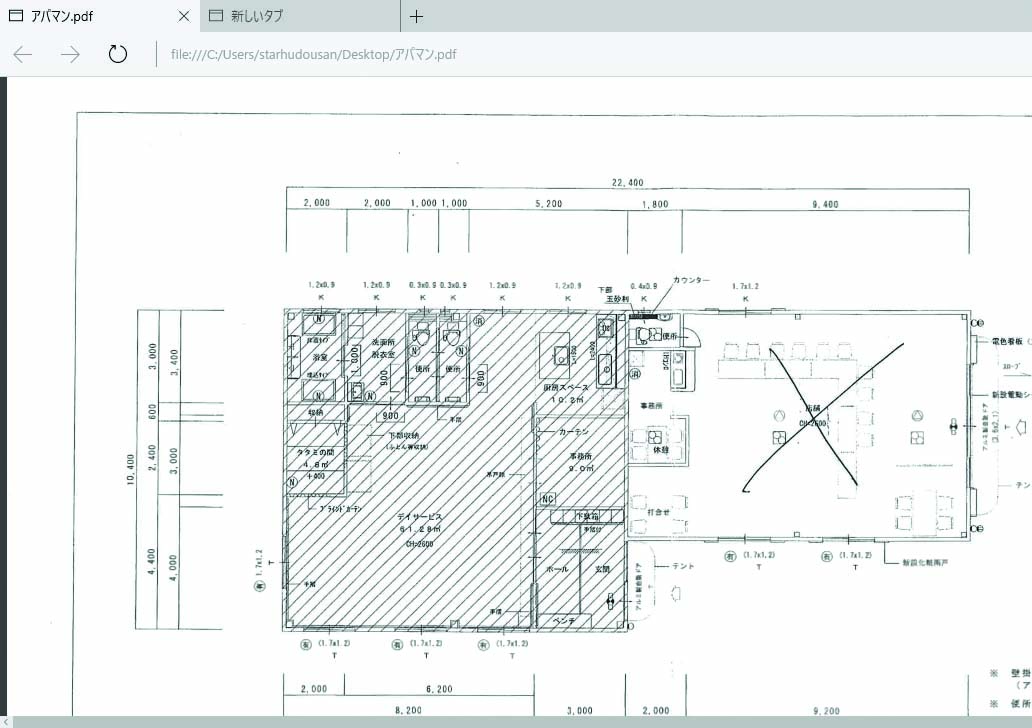Image resolution: width=1032 pixels, height=728 pixels.
Task: Click the 新設化粧雨戸 label
Action: coord(925,563)
